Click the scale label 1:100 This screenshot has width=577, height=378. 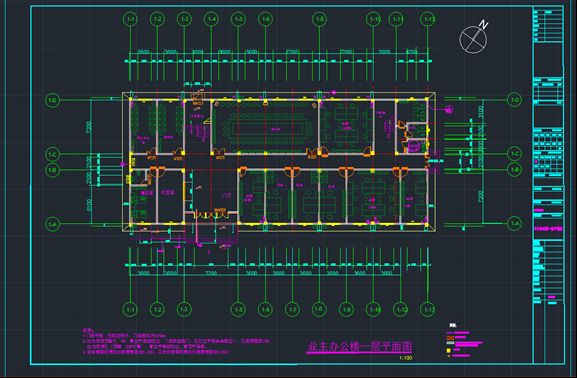406,358
